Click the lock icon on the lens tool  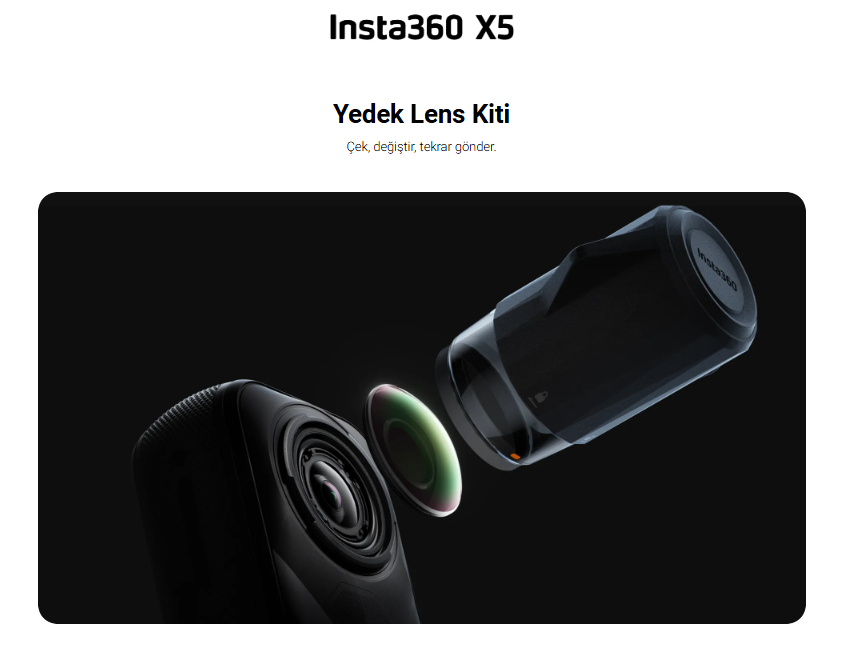[539, 399]
